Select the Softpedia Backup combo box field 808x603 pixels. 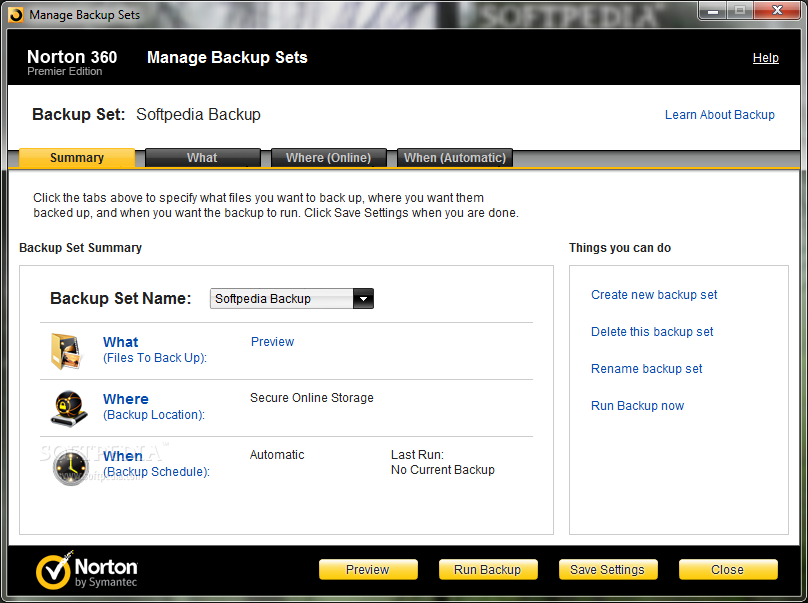292,298
